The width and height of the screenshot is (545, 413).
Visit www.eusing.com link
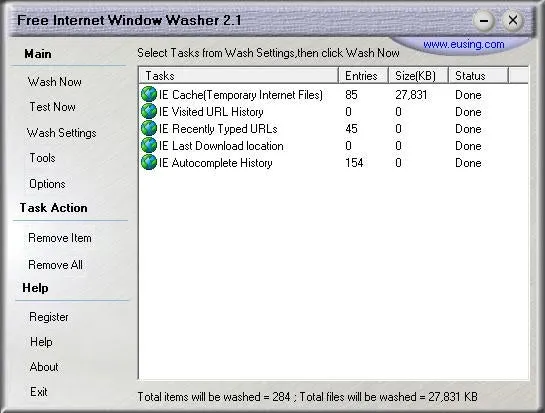click(x=463, y=44)
